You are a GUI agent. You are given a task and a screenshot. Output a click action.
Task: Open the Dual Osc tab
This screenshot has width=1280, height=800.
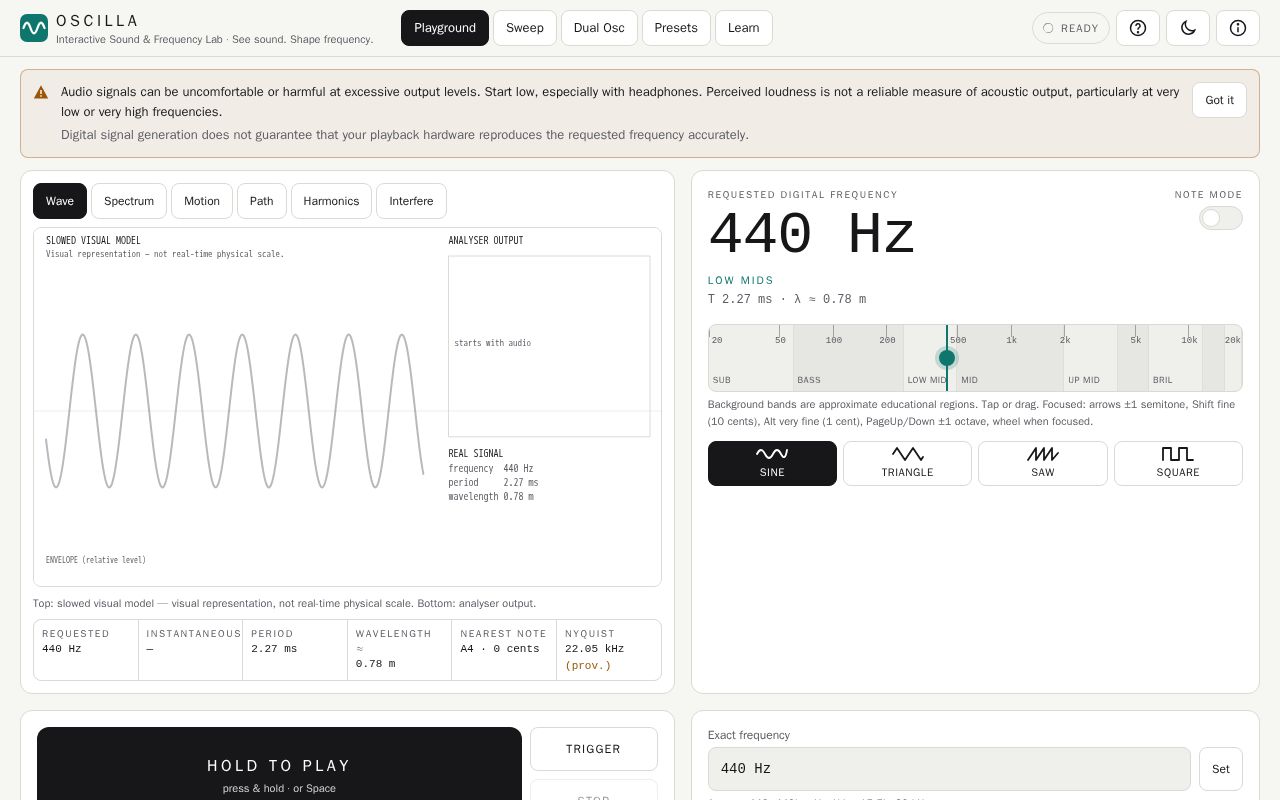[599, 28]
